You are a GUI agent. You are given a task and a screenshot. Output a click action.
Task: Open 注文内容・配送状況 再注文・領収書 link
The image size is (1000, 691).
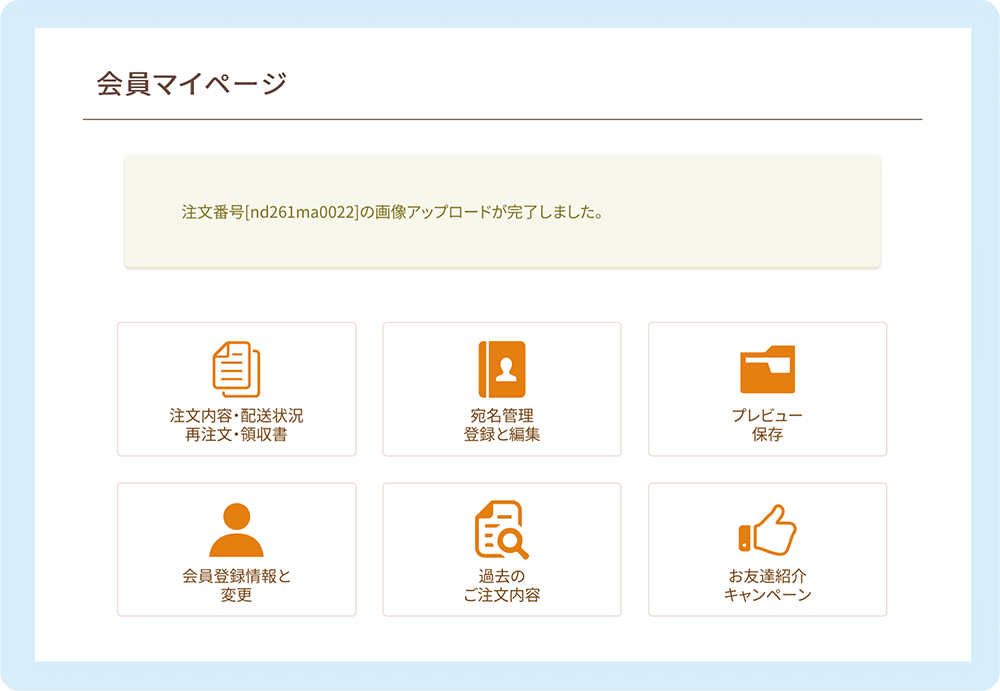237,425
